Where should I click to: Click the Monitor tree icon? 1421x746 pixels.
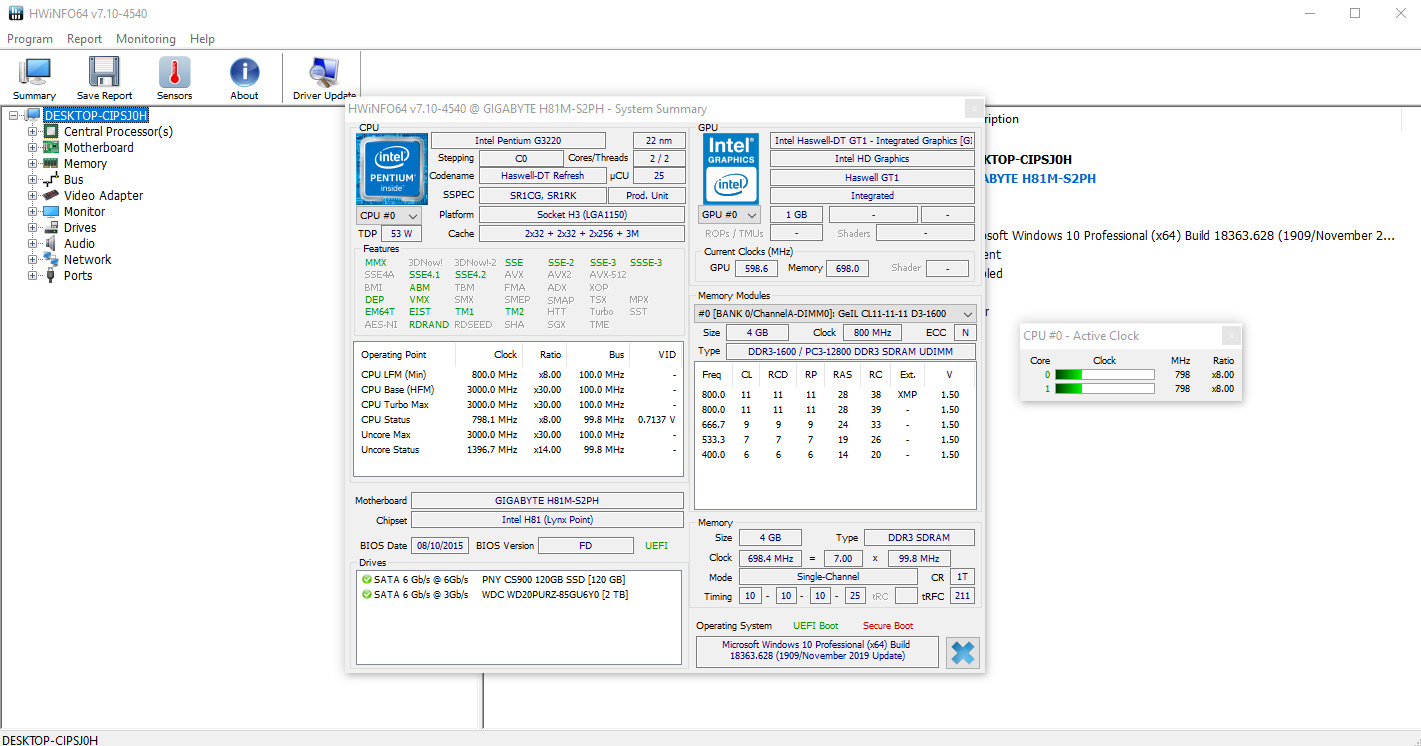click(x=51, y=211)
